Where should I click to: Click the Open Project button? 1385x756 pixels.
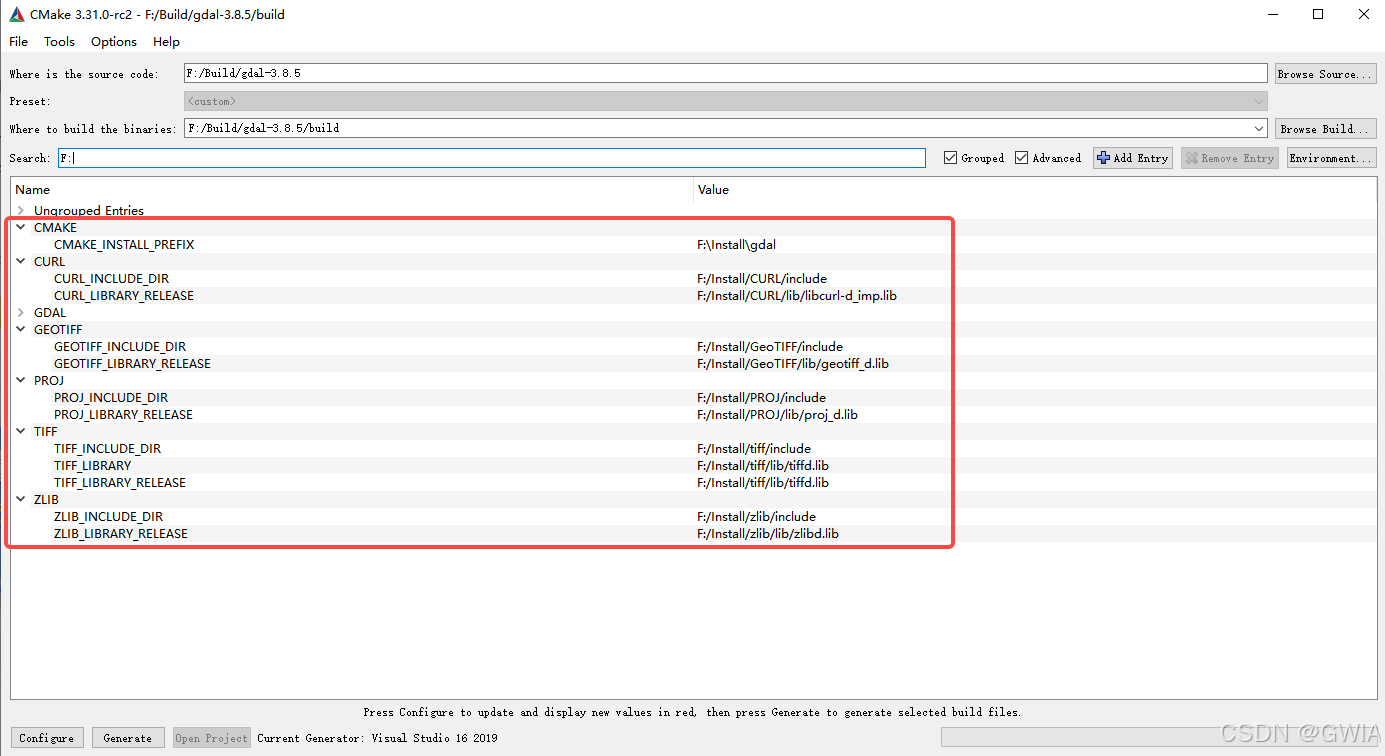(x=211, y=738)
